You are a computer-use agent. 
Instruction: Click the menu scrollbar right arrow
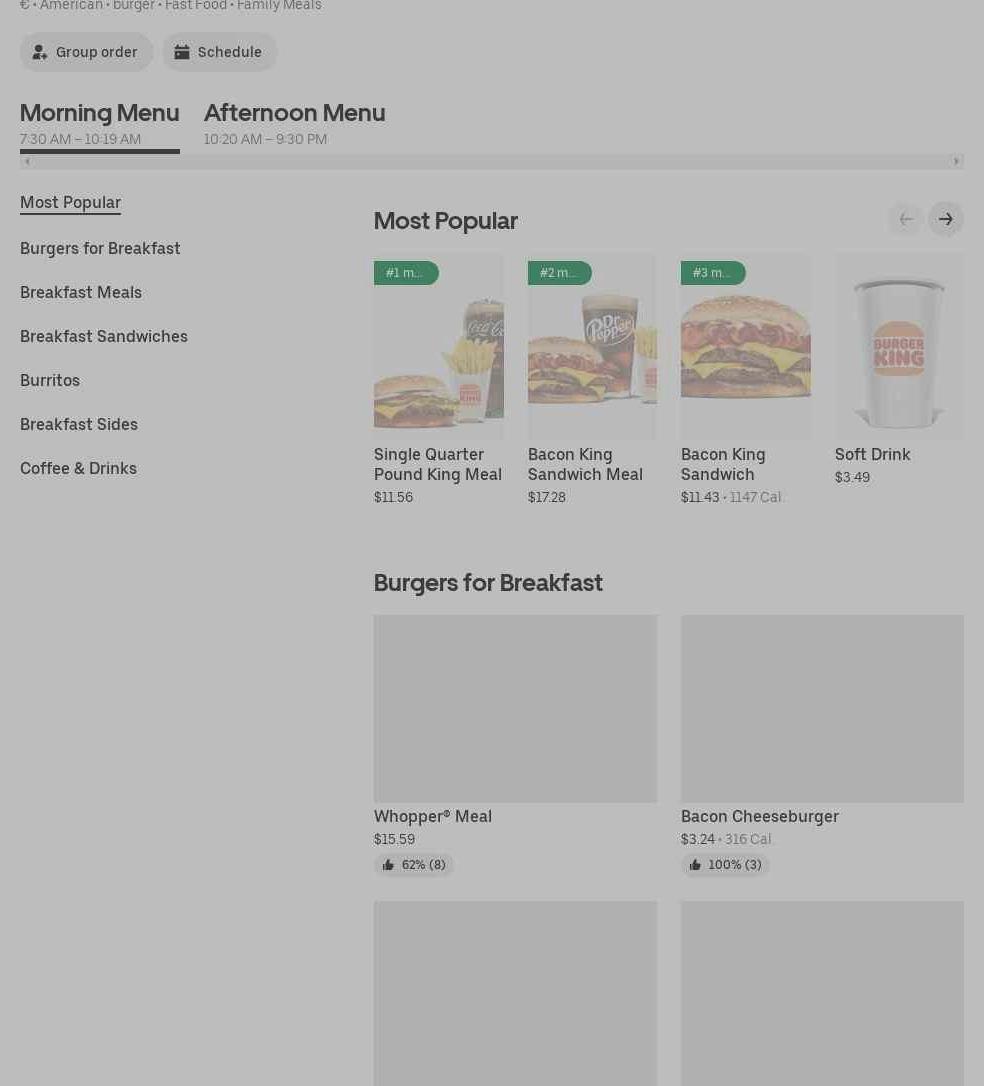[956, 161]
